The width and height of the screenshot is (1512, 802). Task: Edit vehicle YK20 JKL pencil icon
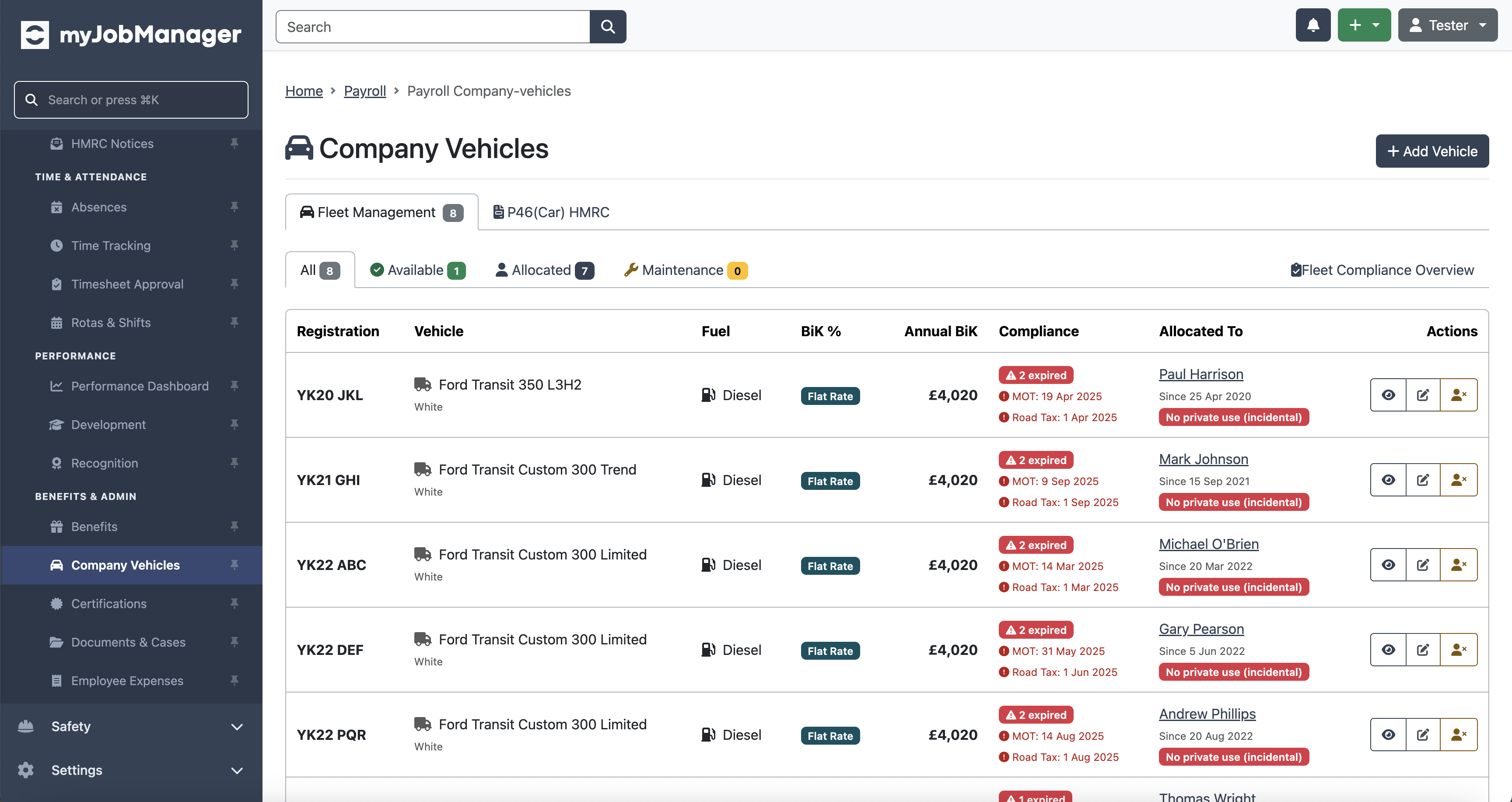point(1423,395)
